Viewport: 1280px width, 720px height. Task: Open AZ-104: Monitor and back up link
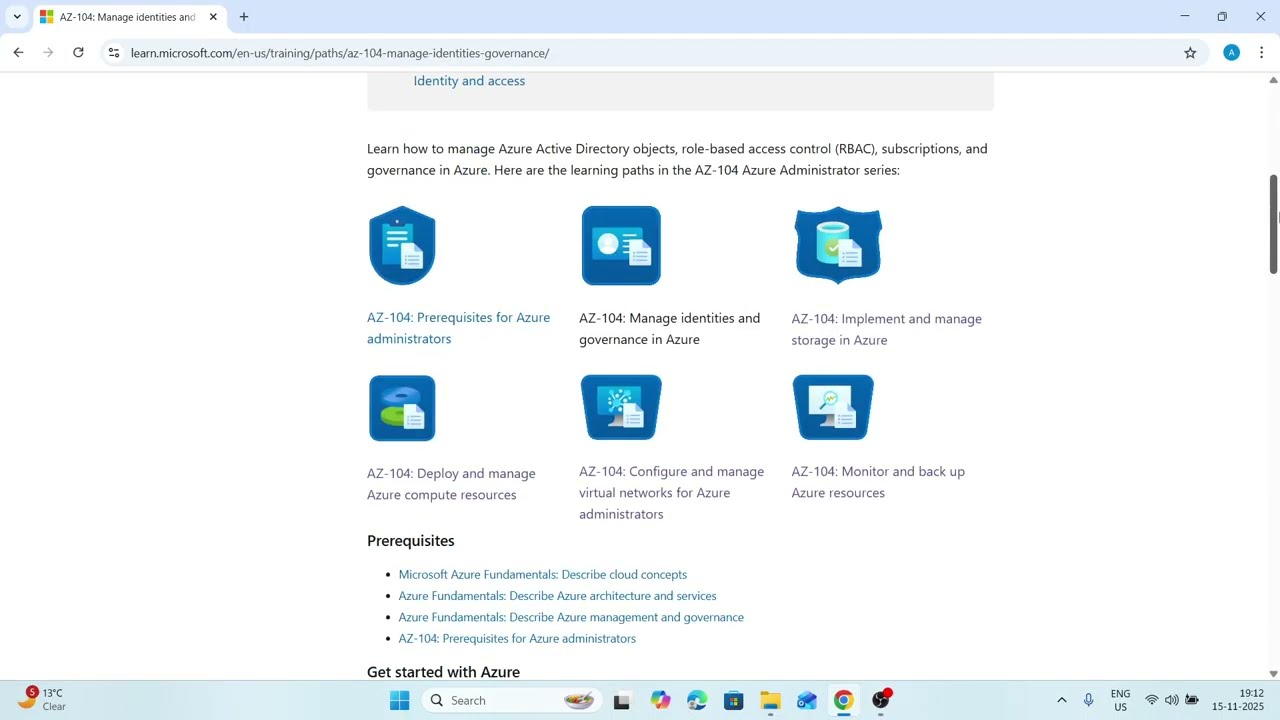(878, 482)
